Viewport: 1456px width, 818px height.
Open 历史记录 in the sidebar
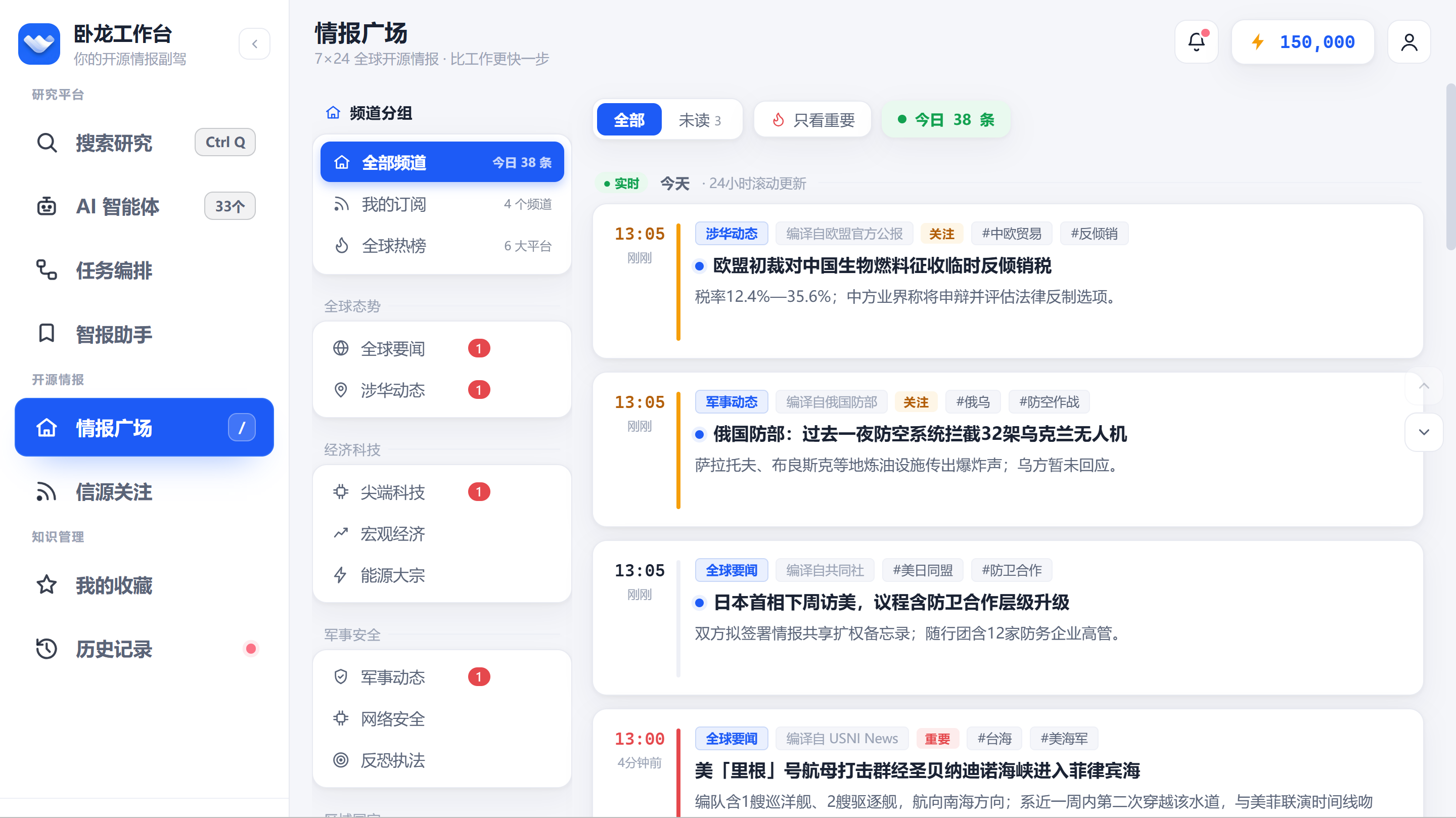click(144, 649)
